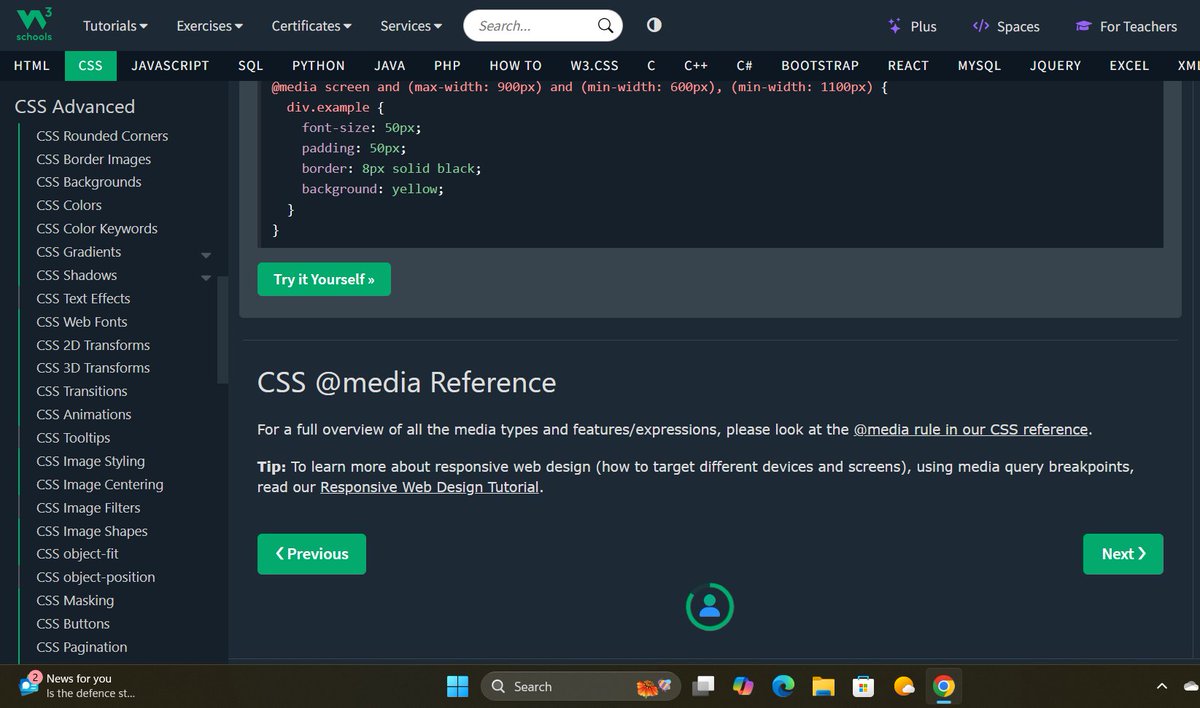Screen dimensions: 1200x708
Task: Open CSS Web Fonts in sidebar
Action: pos(82,321)
